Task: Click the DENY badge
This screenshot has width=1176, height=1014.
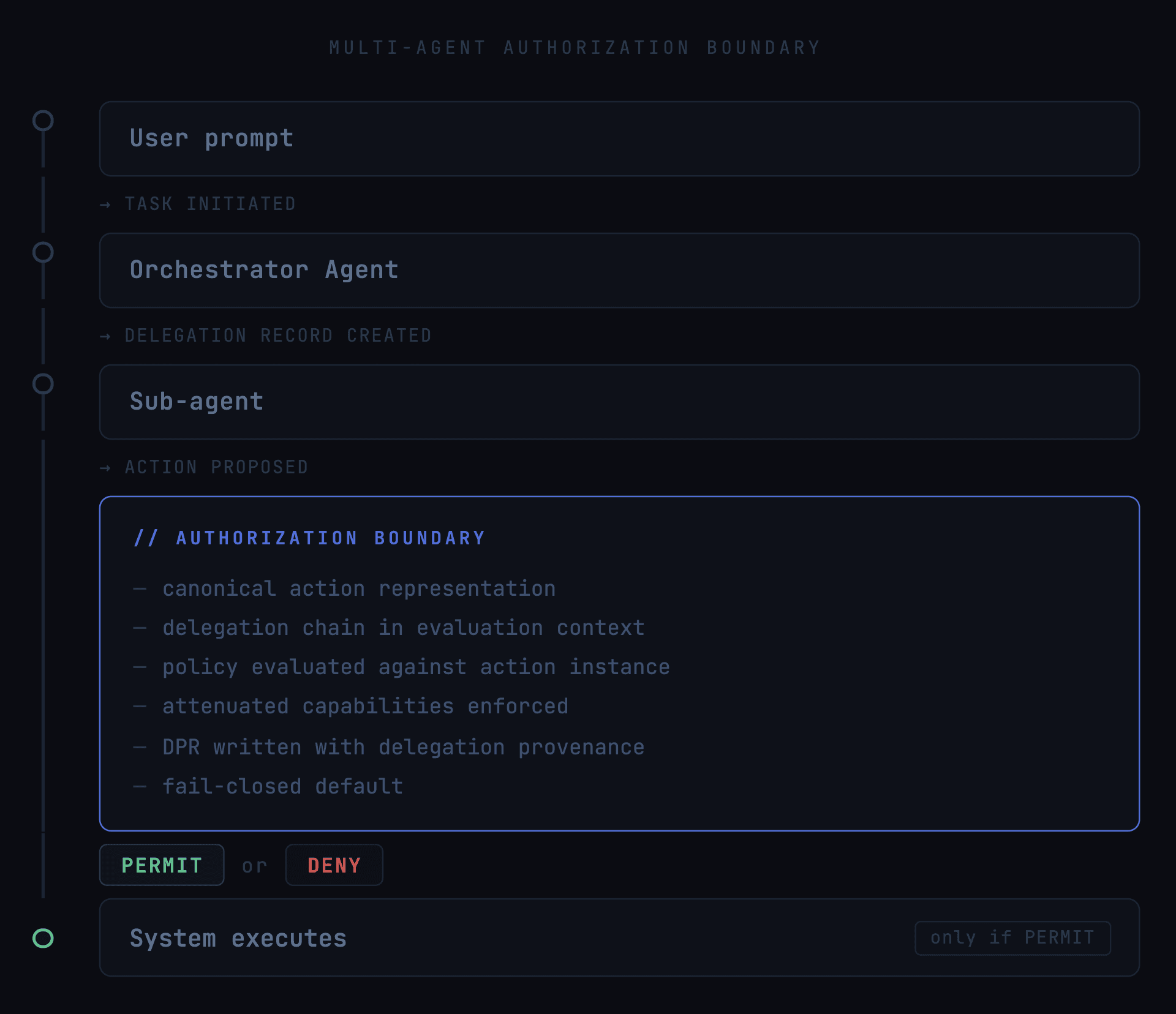Action: pos(334,865)
